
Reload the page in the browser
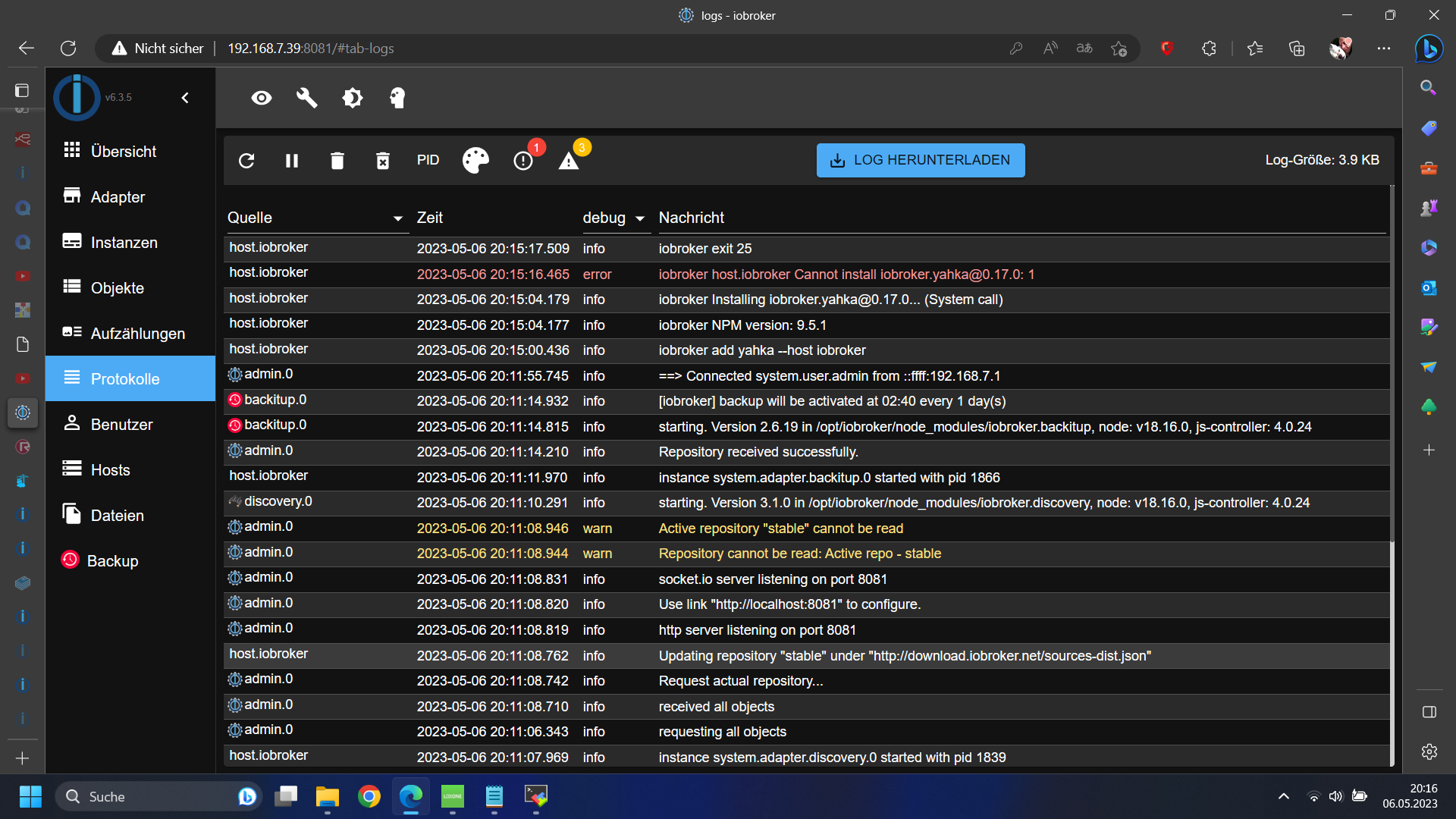pos(68,49)
